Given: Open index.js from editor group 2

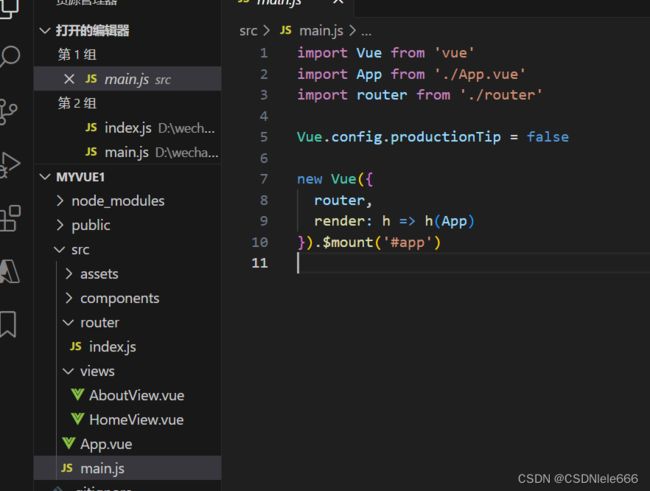Looking at the screenshot, I should pyautogui.click(x=127, y=128).
